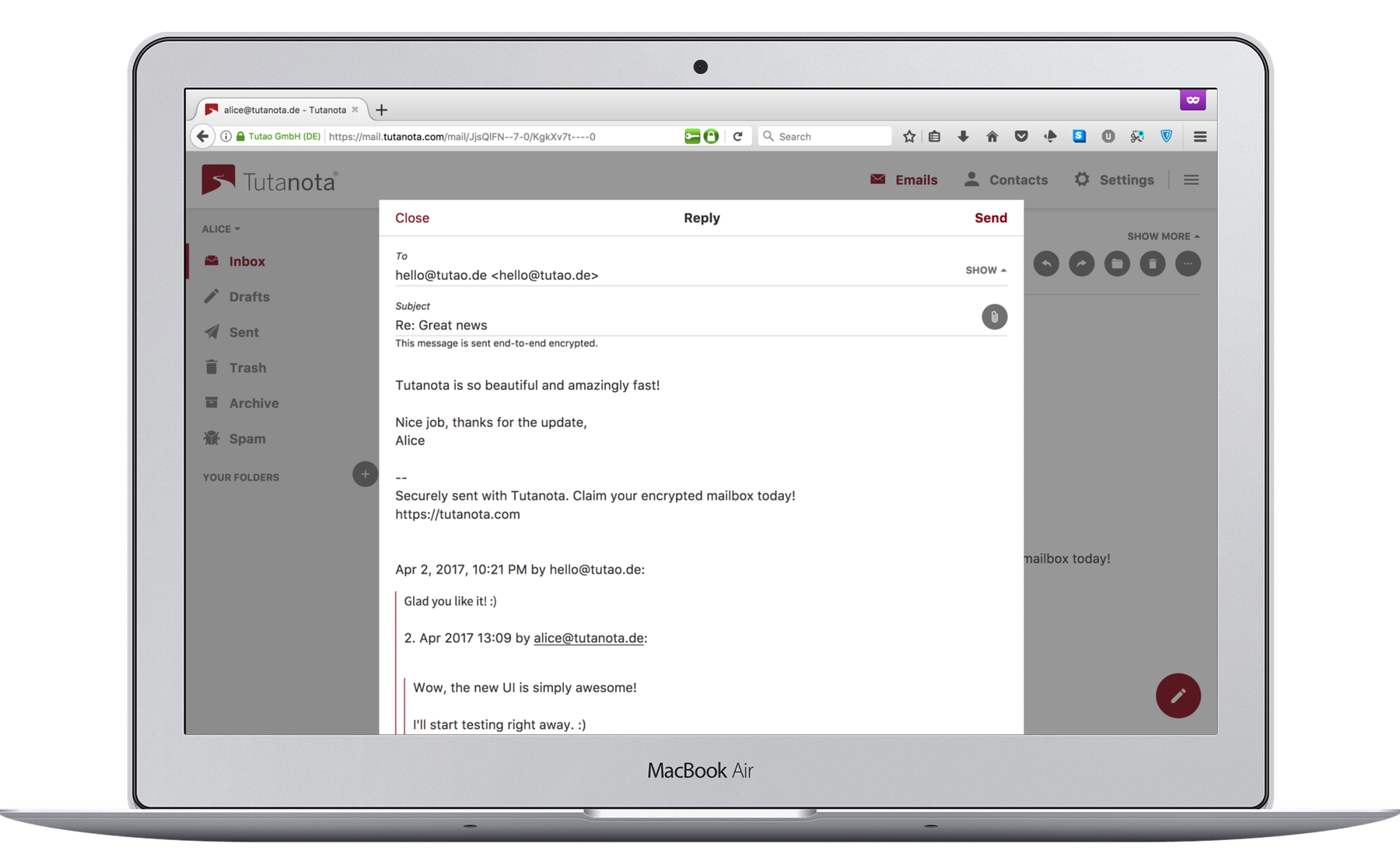Bookmark page with star icon

tap(908, 136)
